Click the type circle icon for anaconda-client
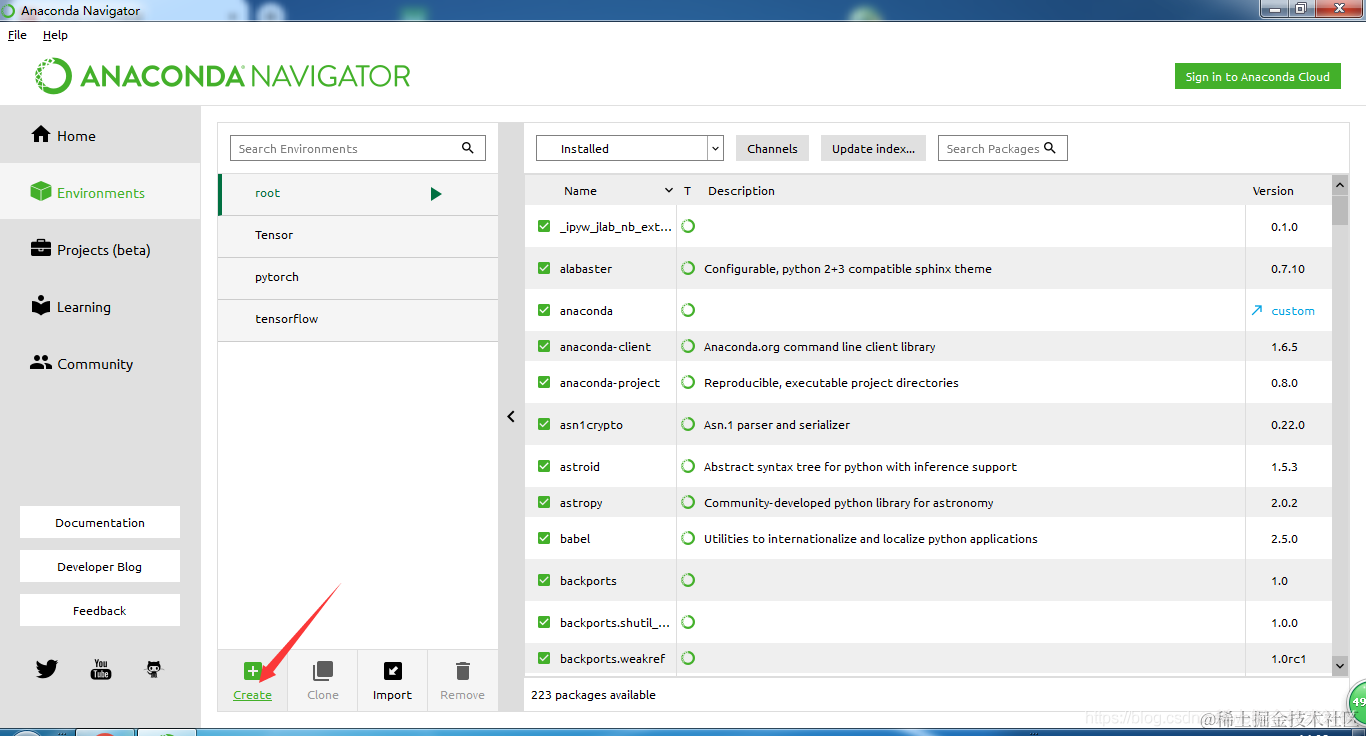1366x736 pixels. pyautogui.click(x=688, y=346)
